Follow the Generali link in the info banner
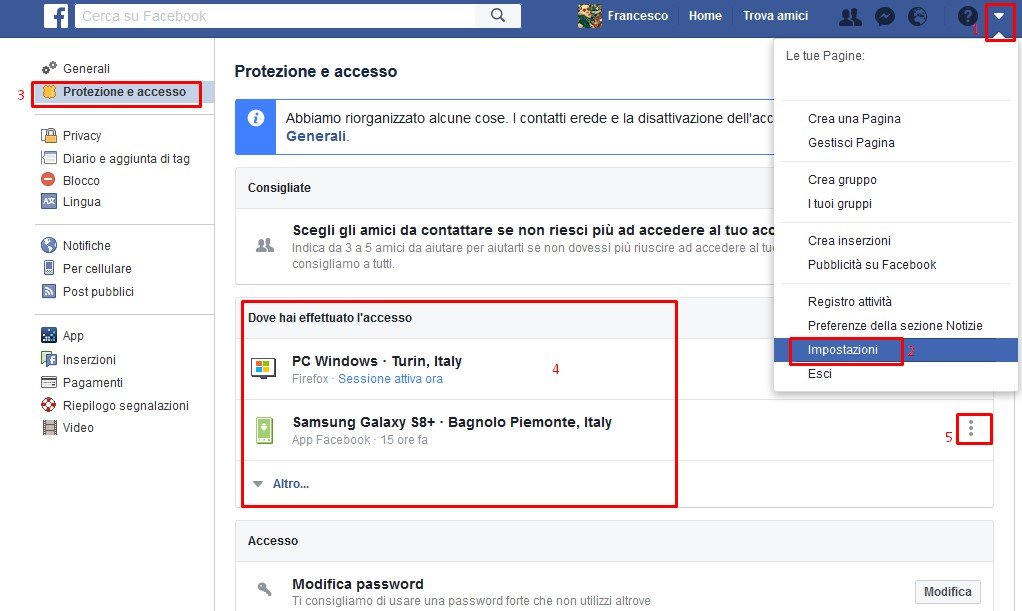1022x611 pixels. click(316, 136)
